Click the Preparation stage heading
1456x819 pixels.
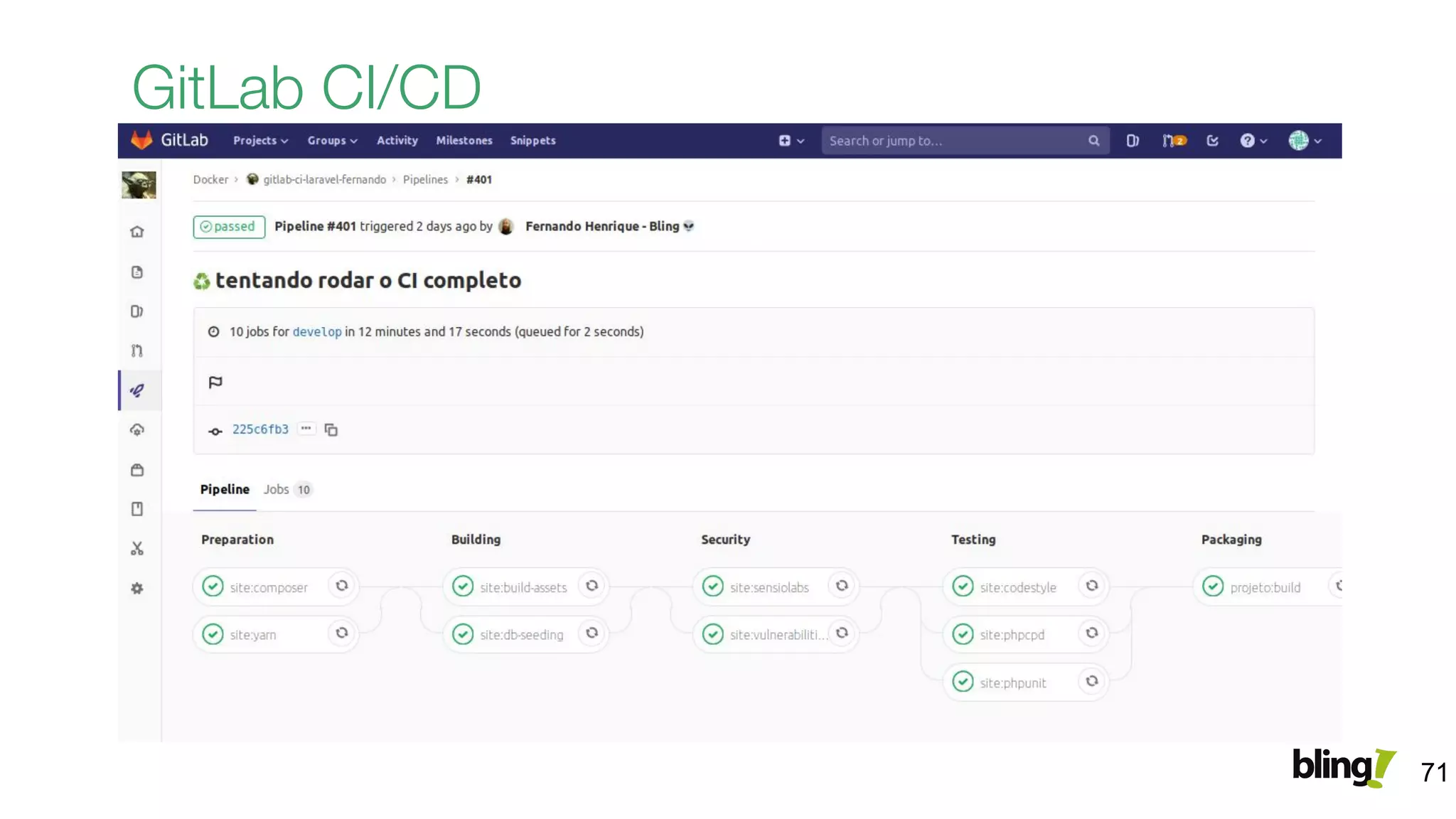coord(237,540)
